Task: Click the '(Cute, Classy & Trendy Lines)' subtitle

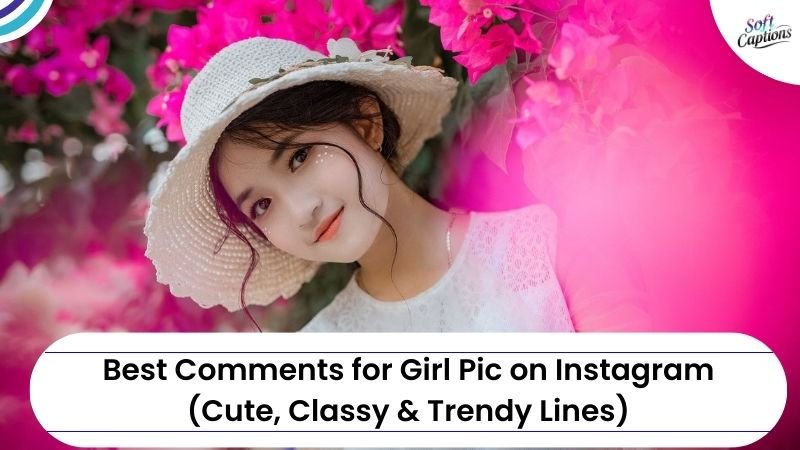Action: tap(408, 410)
